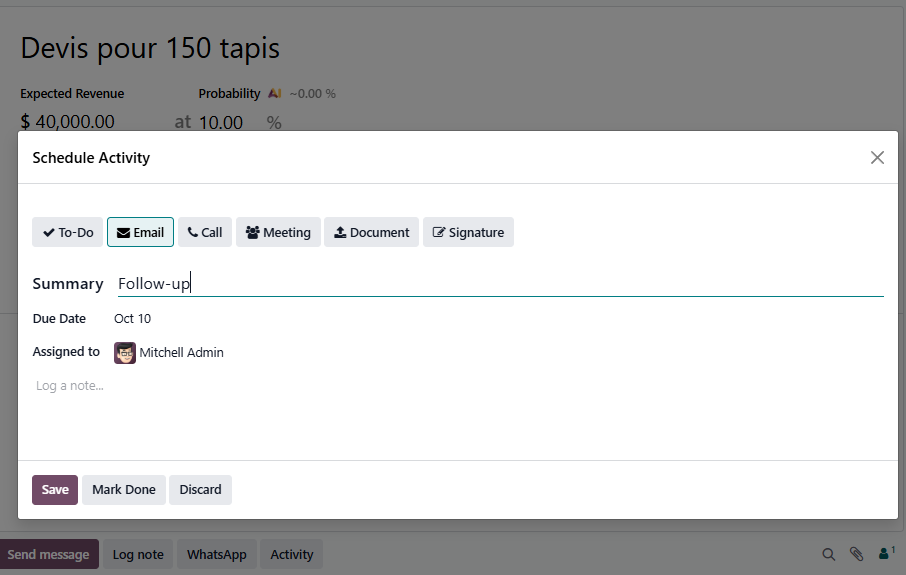Select the Signature activity type
The width and height of the screenshot is (906, 575).
point(468,232)
